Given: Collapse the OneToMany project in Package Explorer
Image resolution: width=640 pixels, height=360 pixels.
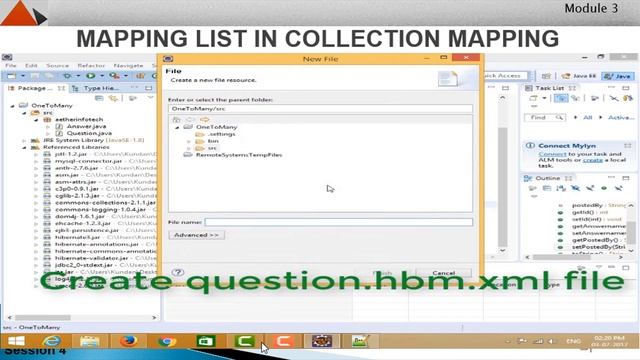Looking at the screenshot, I should point(13,106).
